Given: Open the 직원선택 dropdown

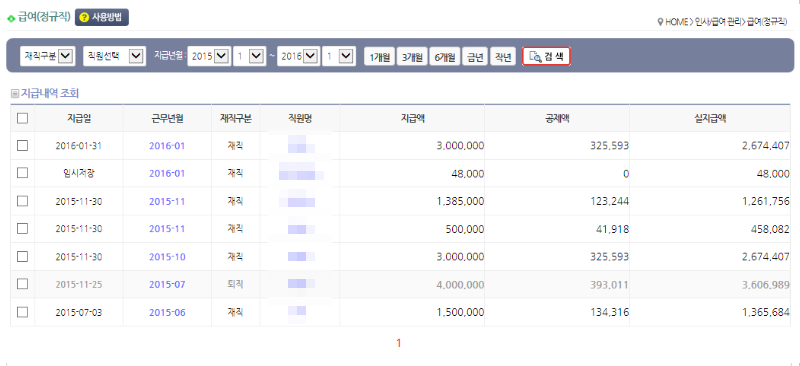Looking at the screenshot, I should [x=114, y=56].
